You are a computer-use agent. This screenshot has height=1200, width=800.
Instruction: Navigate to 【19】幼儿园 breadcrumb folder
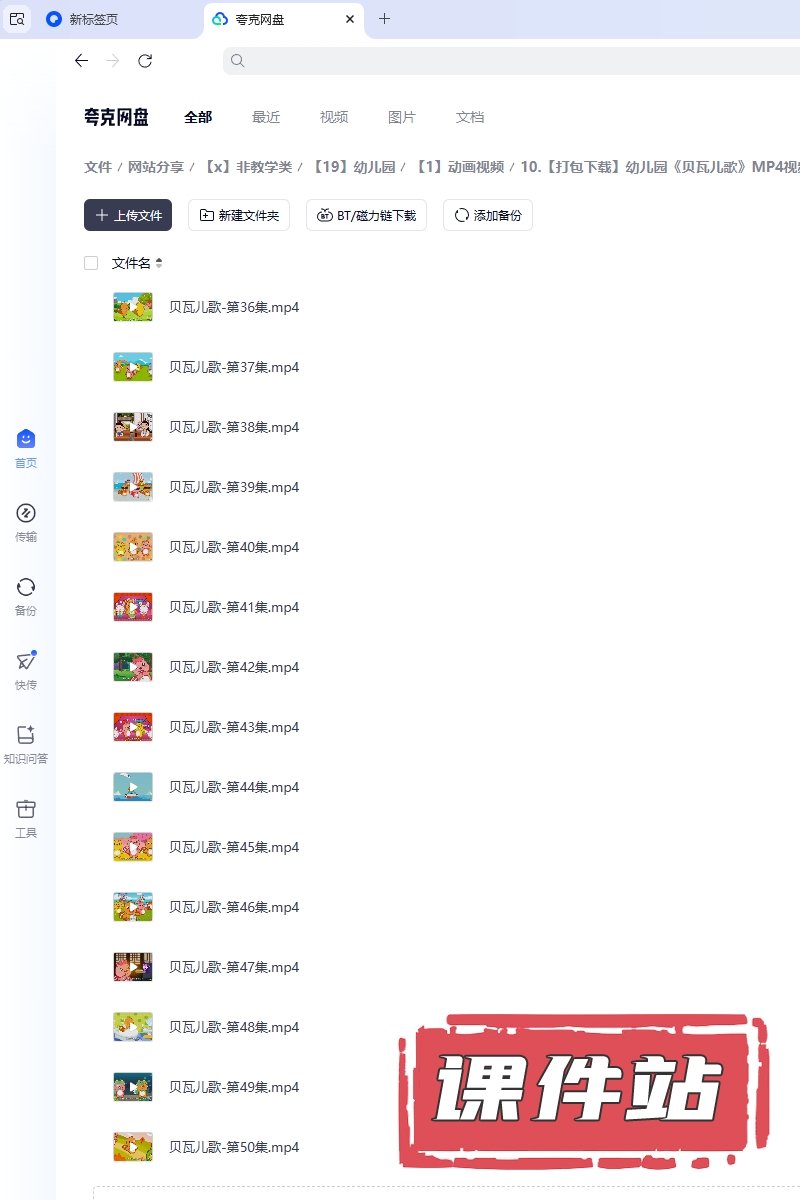tap(352, 167)
